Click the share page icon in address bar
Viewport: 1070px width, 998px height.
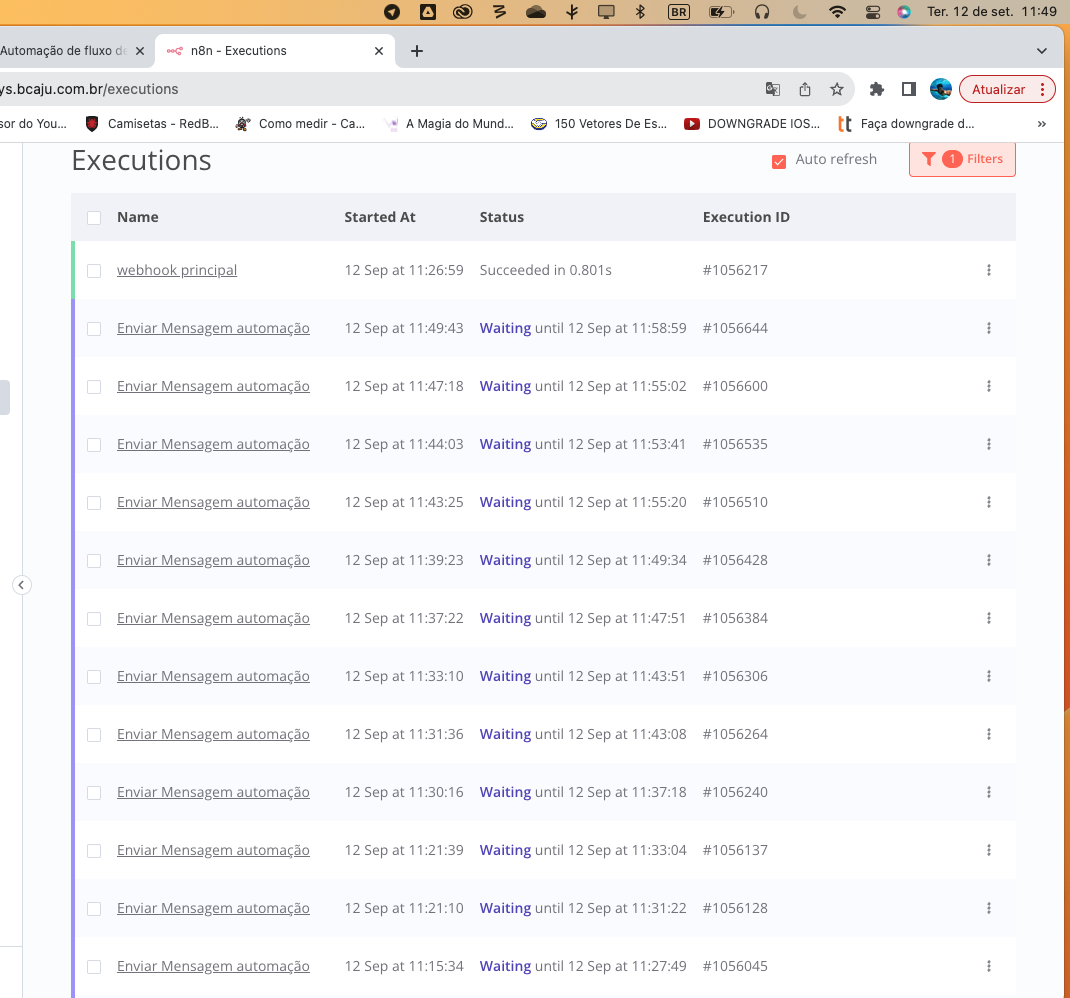(805, 89)
